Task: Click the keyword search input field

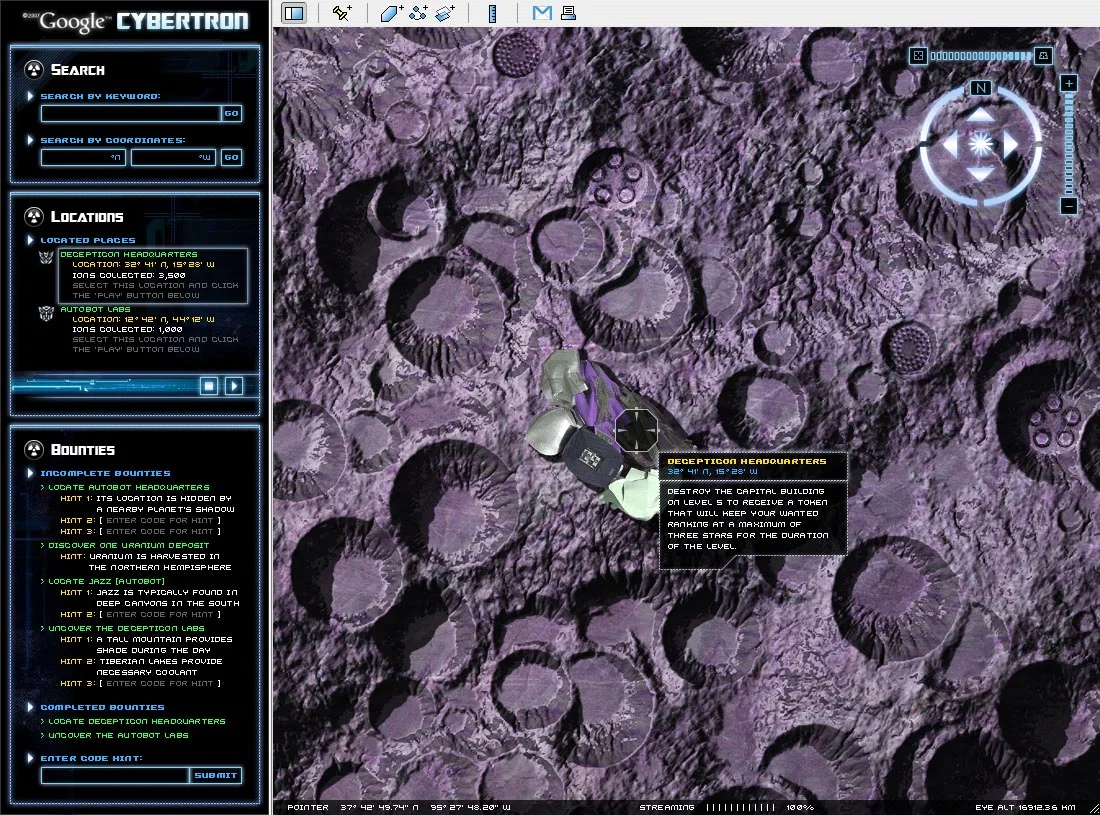Action: pos(131,113)
